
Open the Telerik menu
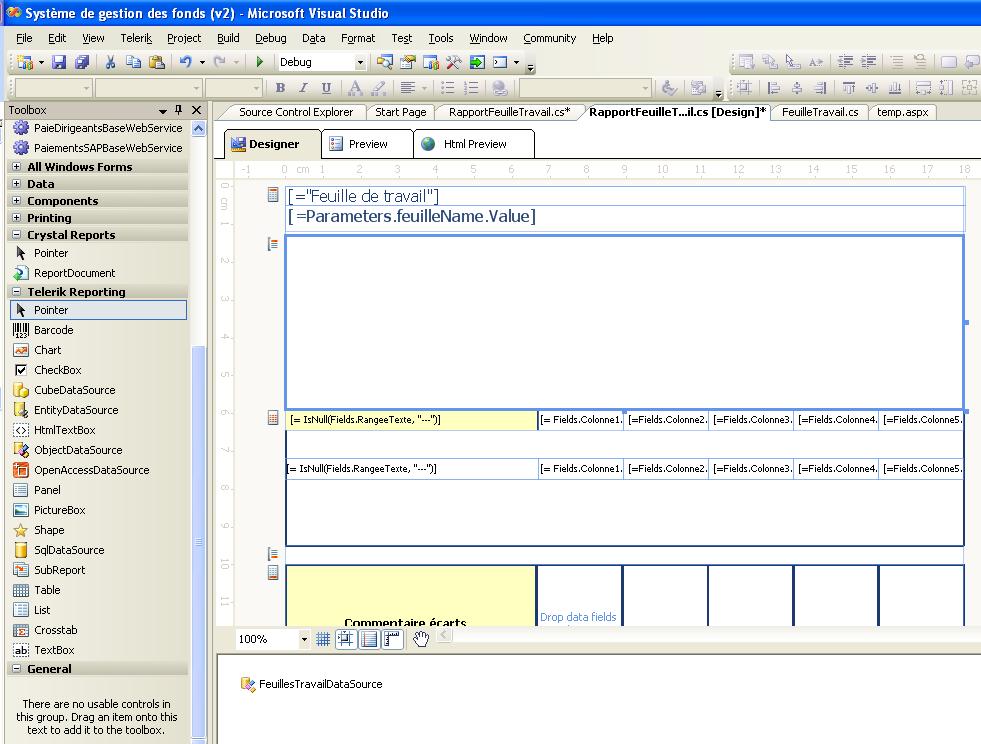(135, 38)
